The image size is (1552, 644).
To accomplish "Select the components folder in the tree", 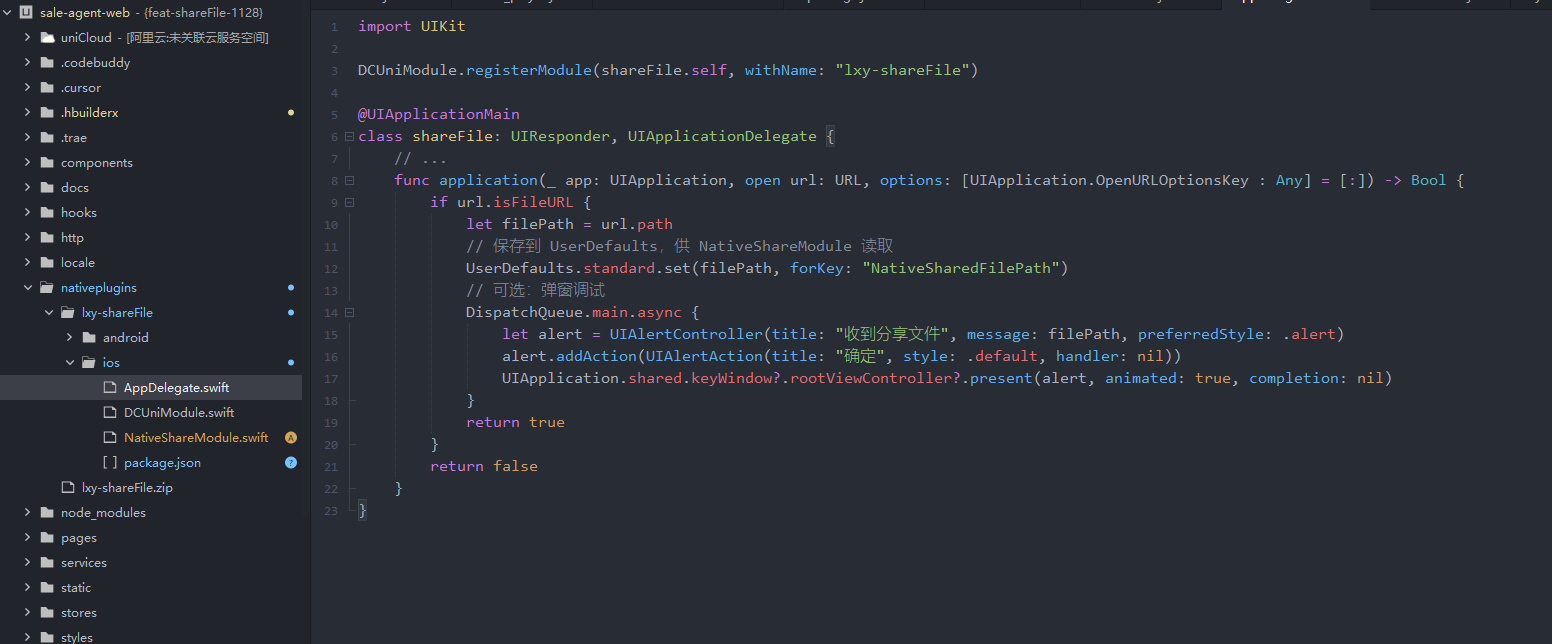I will point(96,163).
